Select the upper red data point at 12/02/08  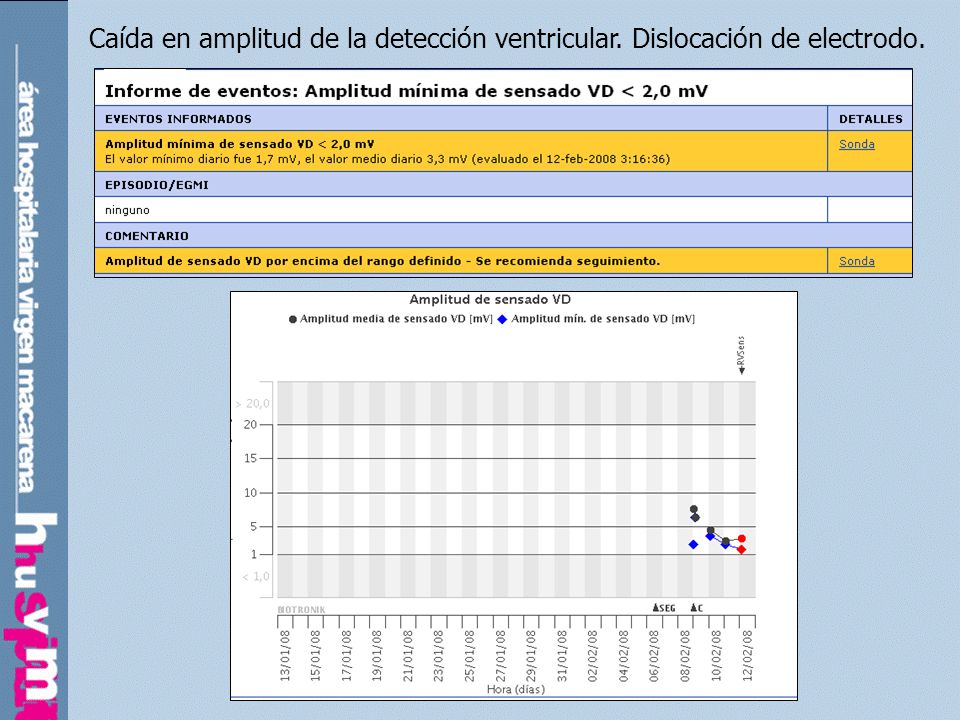tap(741, 539)
